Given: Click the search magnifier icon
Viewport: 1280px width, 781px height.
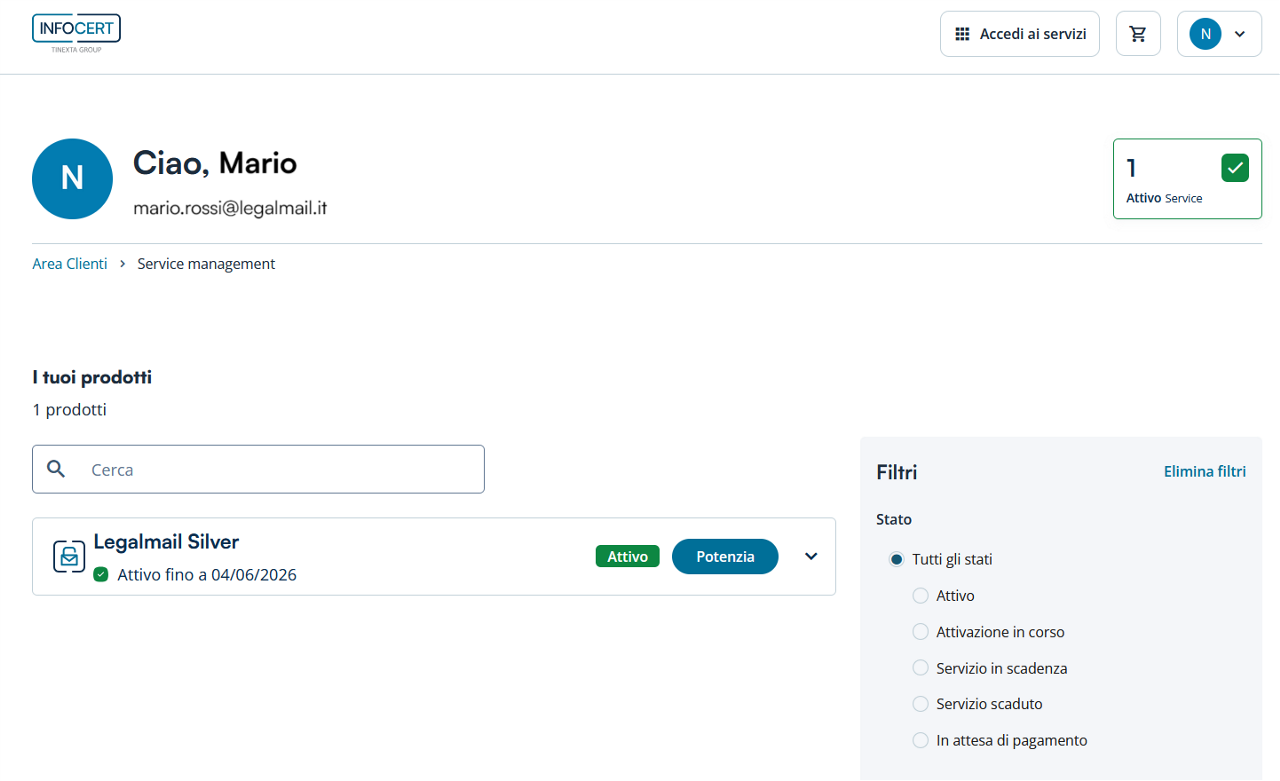Looking at the screenshot, I should coord(57,469).
